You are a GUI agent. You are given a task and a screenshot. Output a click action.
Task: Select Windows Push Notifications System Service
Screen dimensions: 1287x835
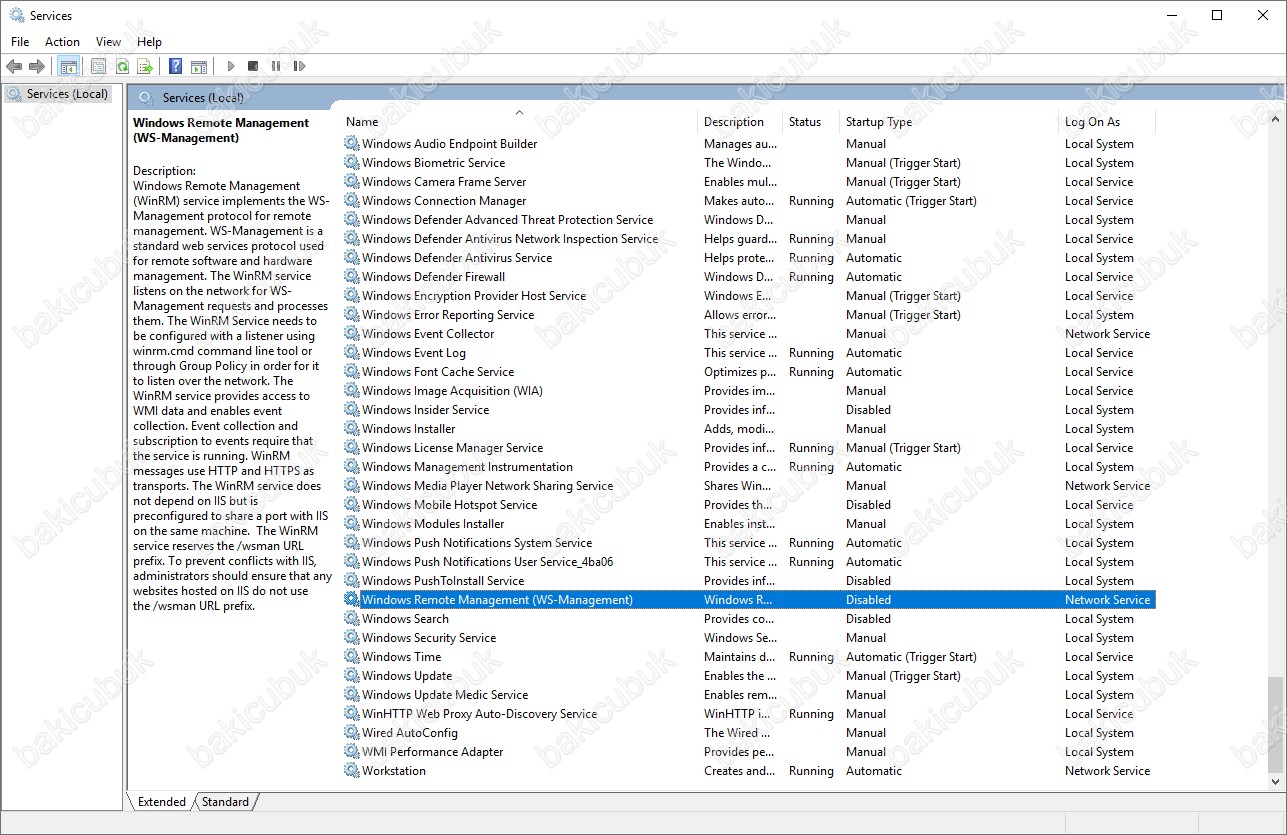(x=749, y=543)
